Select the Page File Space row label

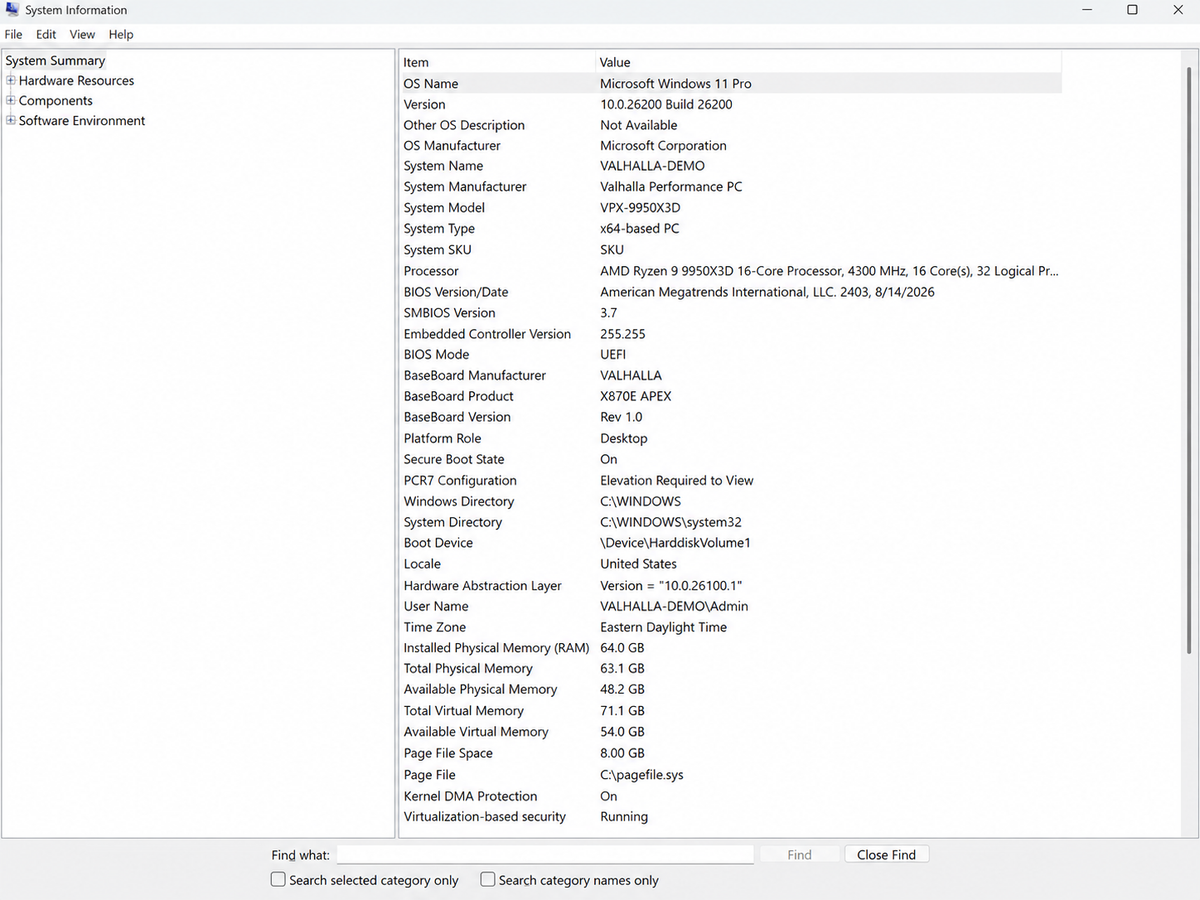tap(448, 754)
